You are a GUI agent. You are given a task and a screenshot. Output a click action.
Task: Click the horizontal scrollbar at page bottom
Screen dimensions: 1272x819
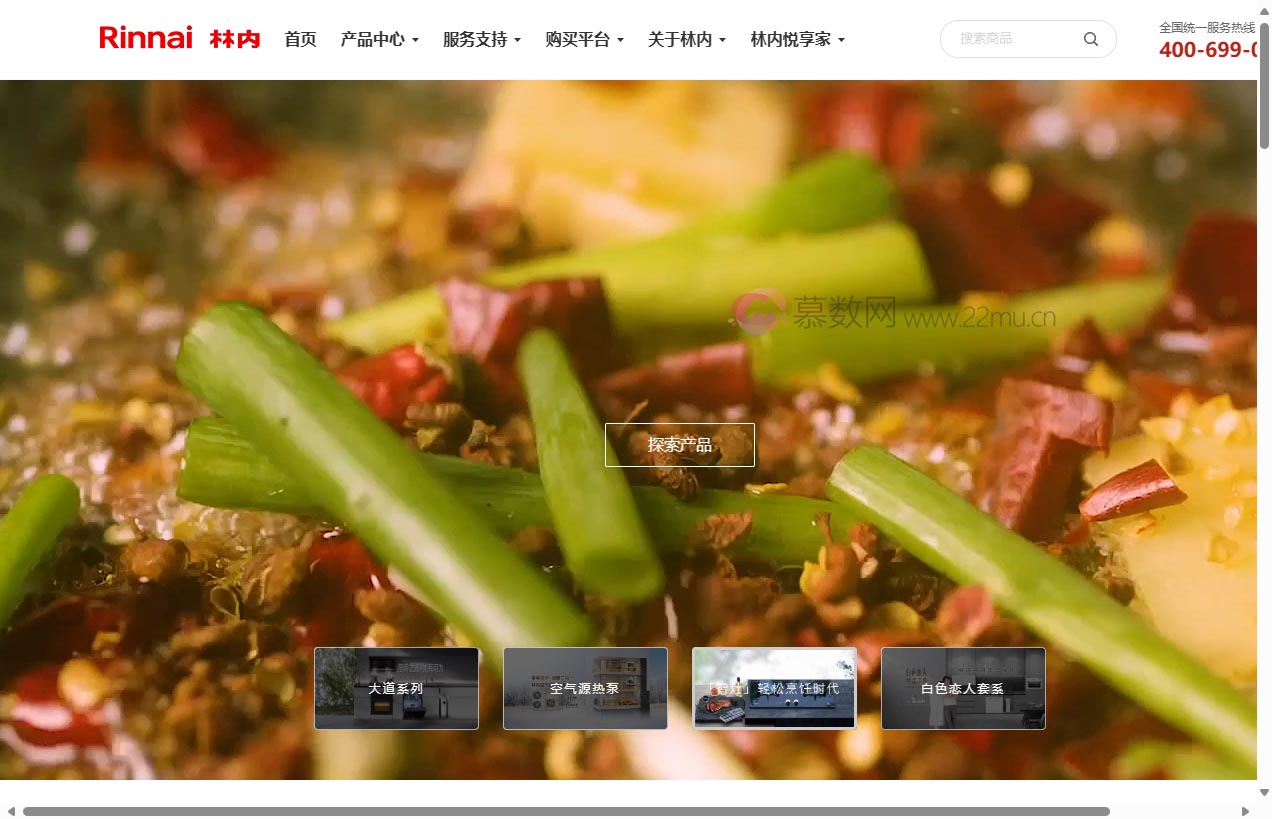click(x=565, y=811)
